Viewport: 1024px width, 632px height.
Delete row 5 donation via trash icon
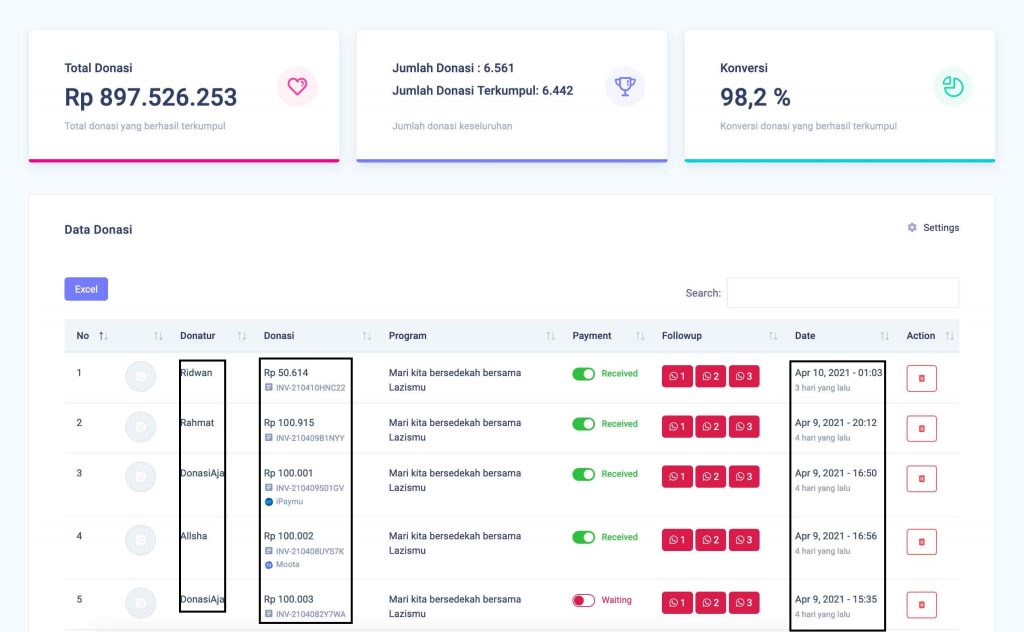[x=921, y=604]
